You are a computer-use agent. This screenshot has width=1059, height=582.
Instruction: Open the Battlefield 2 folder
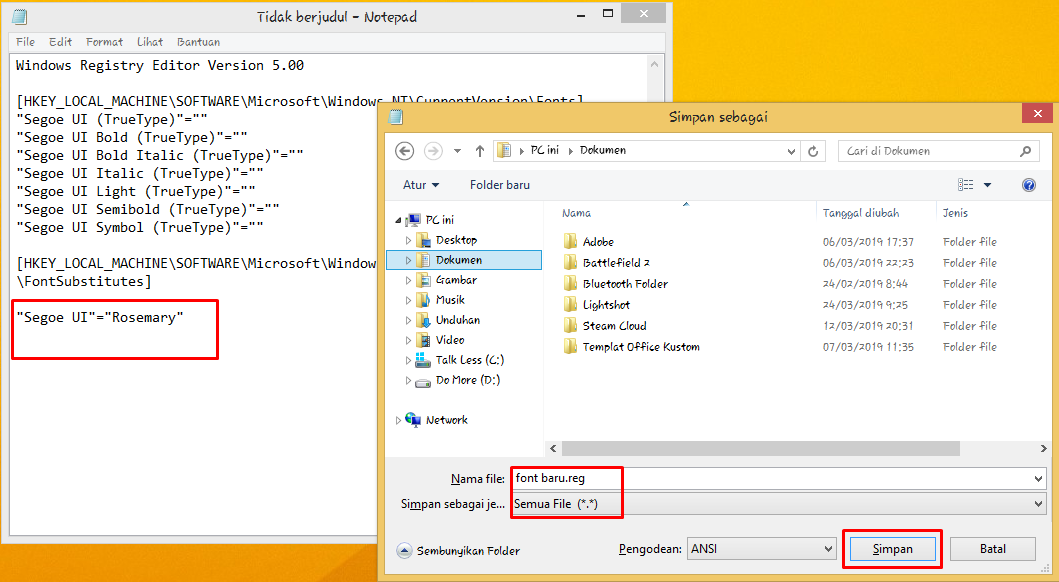coord(616,263)
